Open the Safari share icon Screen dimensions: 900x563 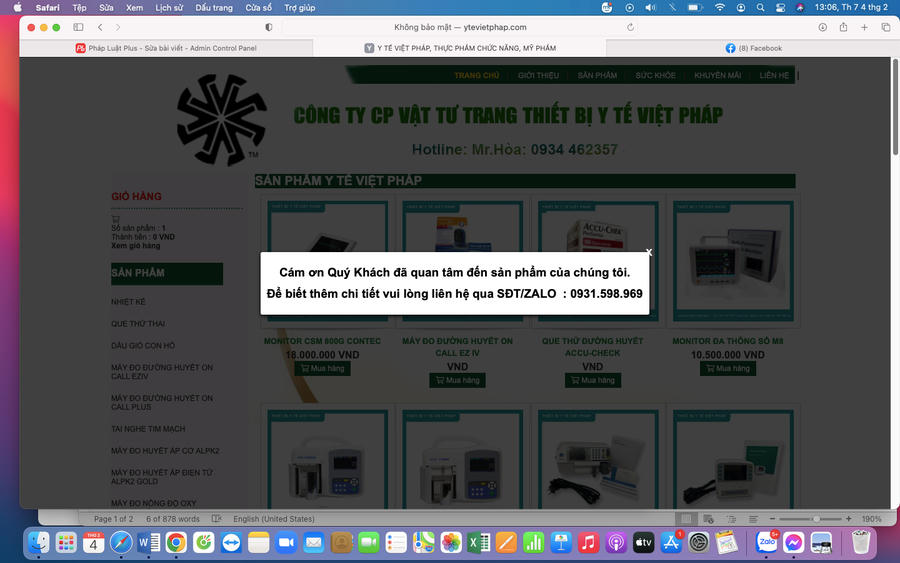click(x=843, y=27)
